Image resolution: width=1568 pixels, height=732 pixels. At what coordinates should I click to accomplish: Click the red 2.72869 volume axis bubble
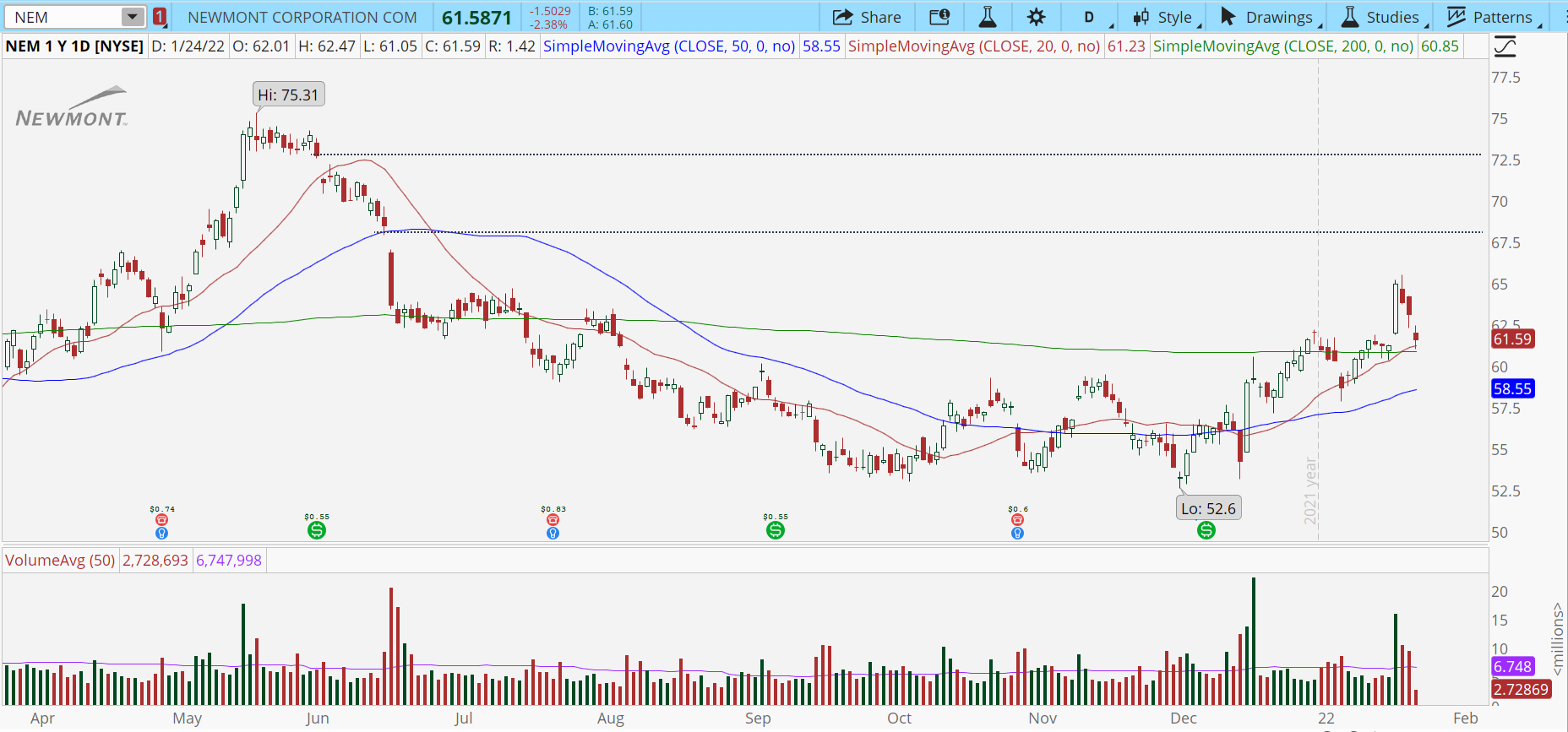[1521, 689]
